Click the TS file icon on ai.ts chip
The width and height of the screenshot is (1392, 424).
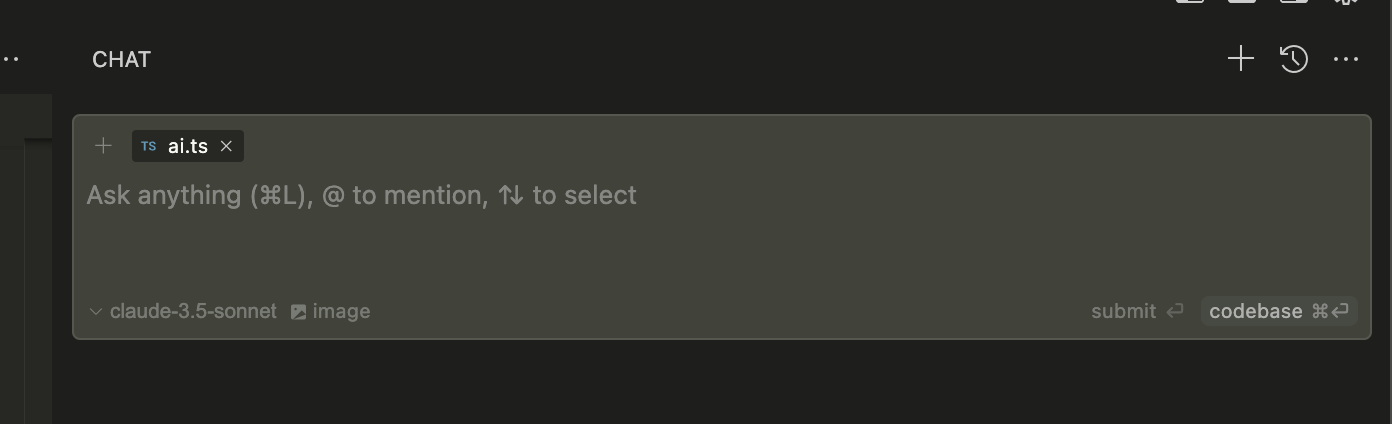pos(149,146)
